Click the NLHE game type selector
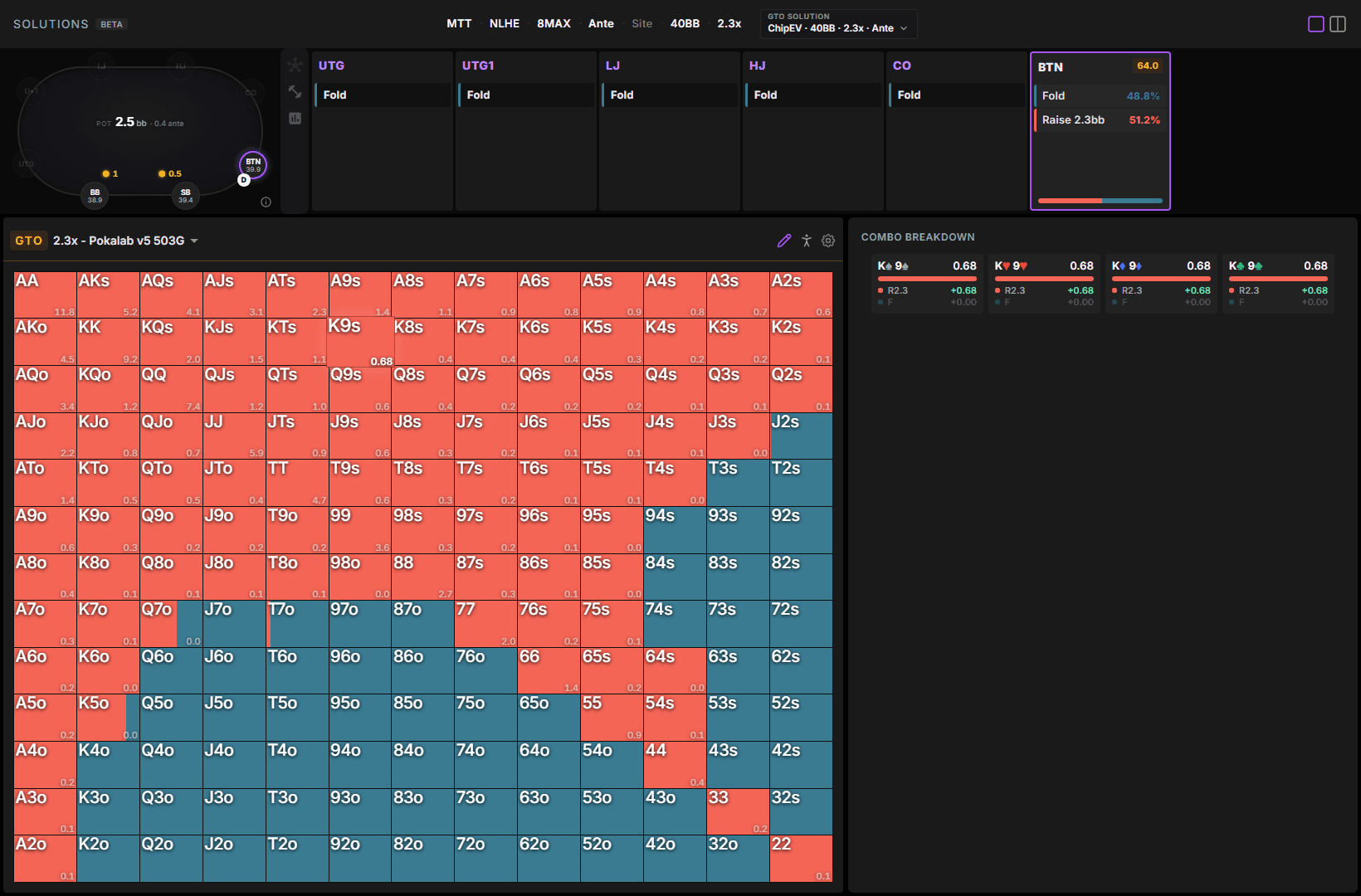 (505, 23)
